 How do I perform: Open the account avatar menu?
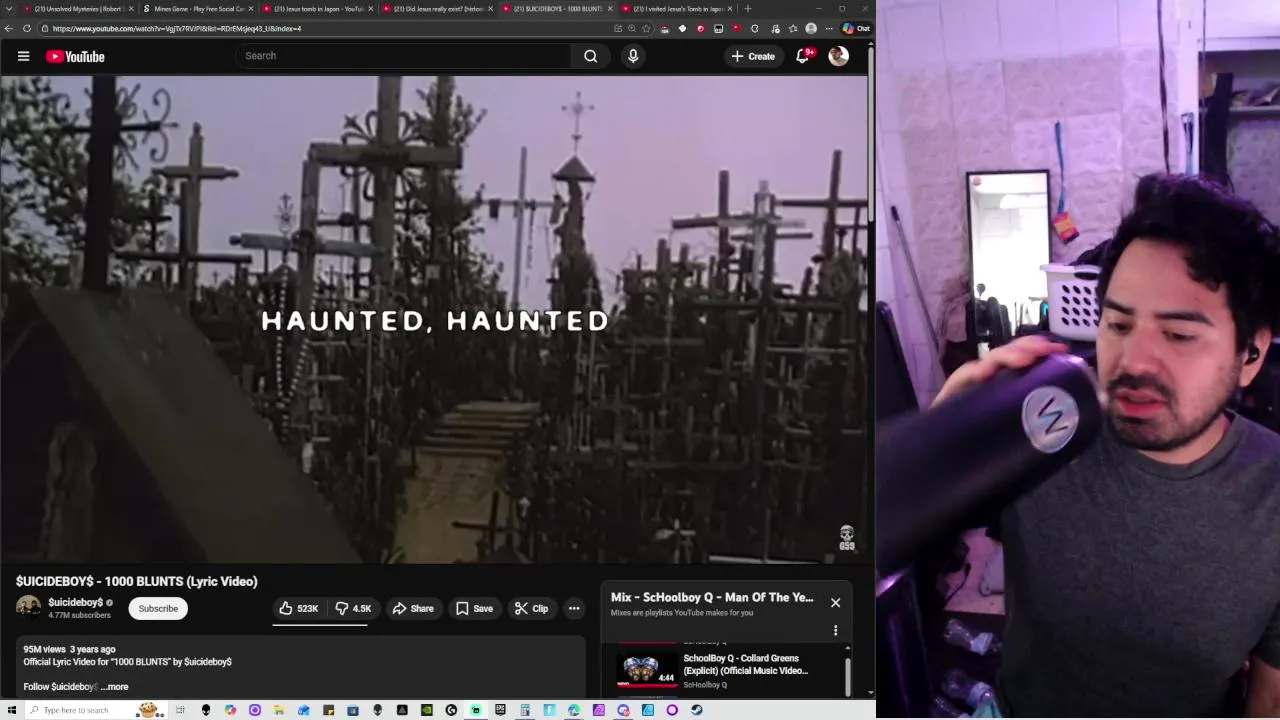click(839, 56)
